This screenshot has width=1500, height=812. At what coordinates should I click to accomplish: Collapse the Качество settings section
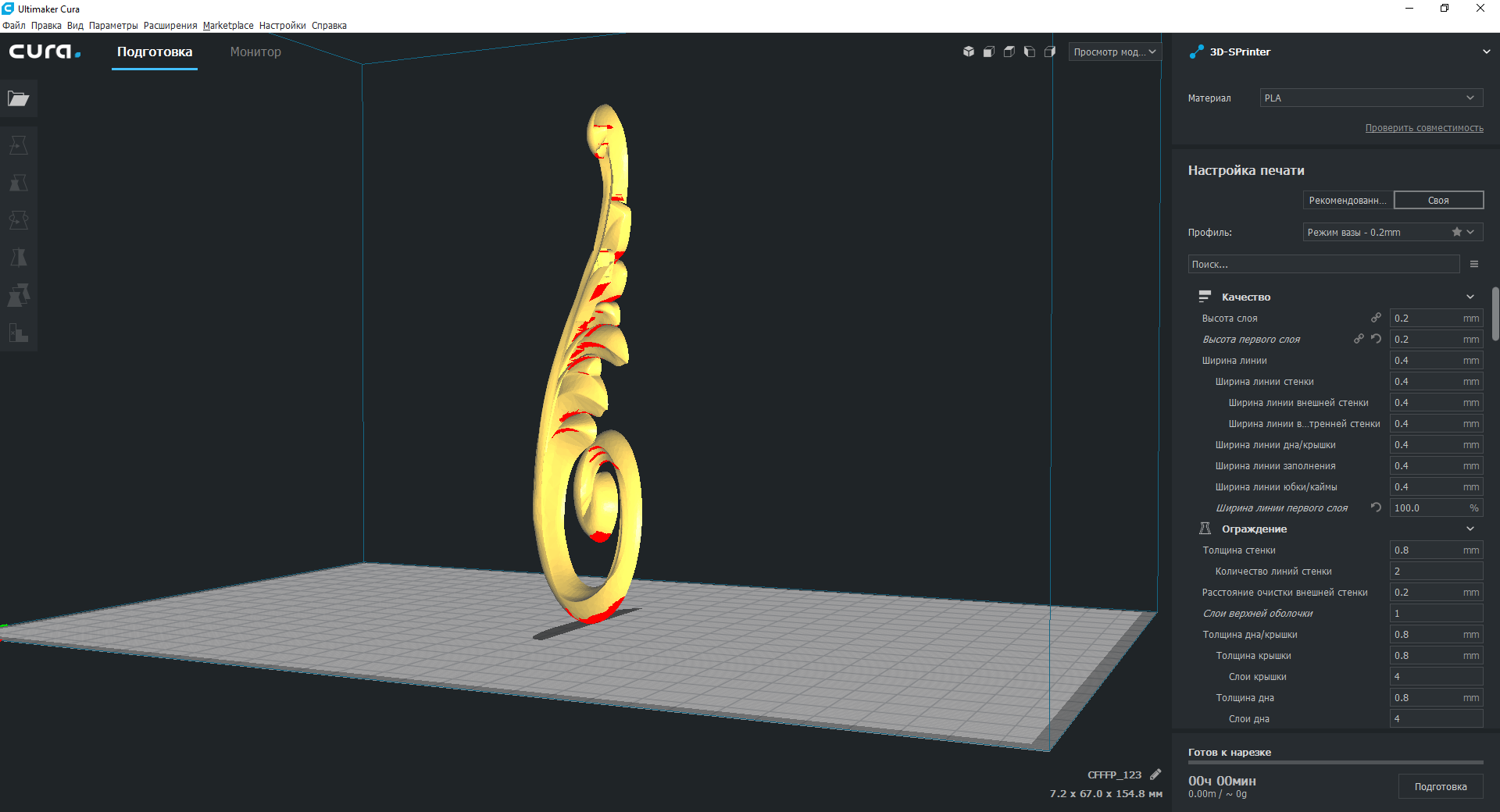click(x=1470, y=297)
